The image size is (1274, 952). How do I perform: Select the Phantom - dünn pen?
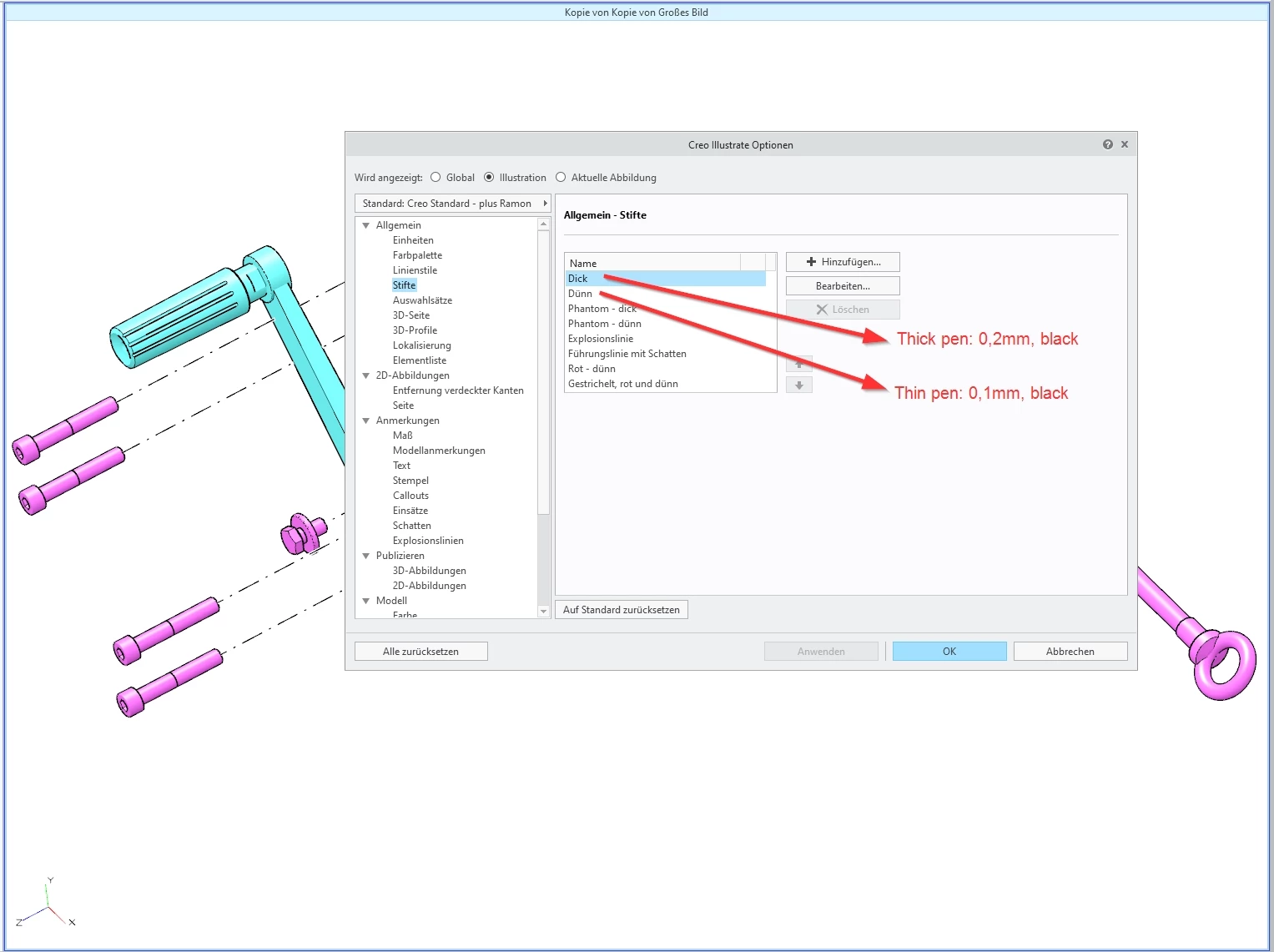[665, 324]
